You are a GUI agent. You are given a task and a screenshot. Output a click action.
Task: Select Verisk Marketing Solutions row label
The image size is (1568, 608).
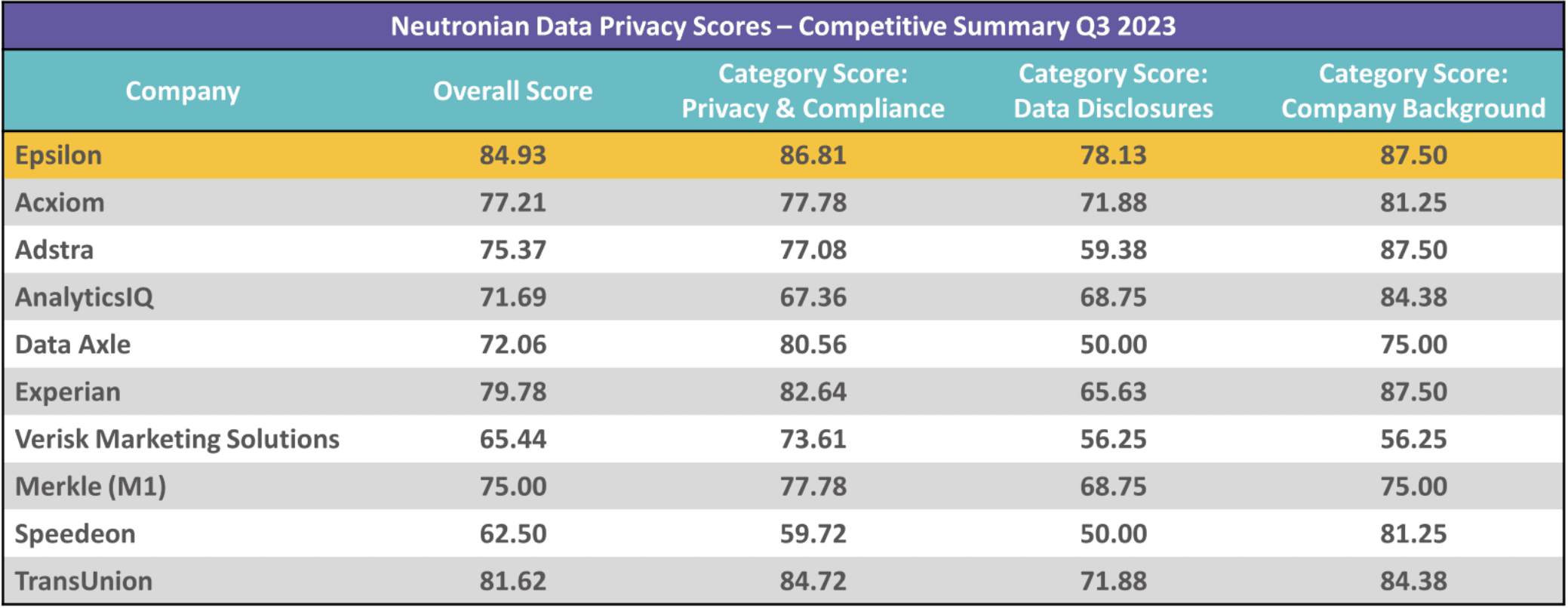(x=177, y=439)
